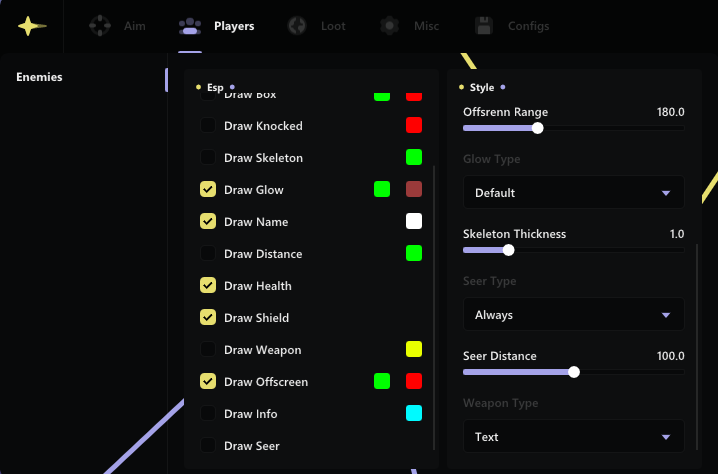
Task: Click the people icon for Players
Action: click(189, 26)
